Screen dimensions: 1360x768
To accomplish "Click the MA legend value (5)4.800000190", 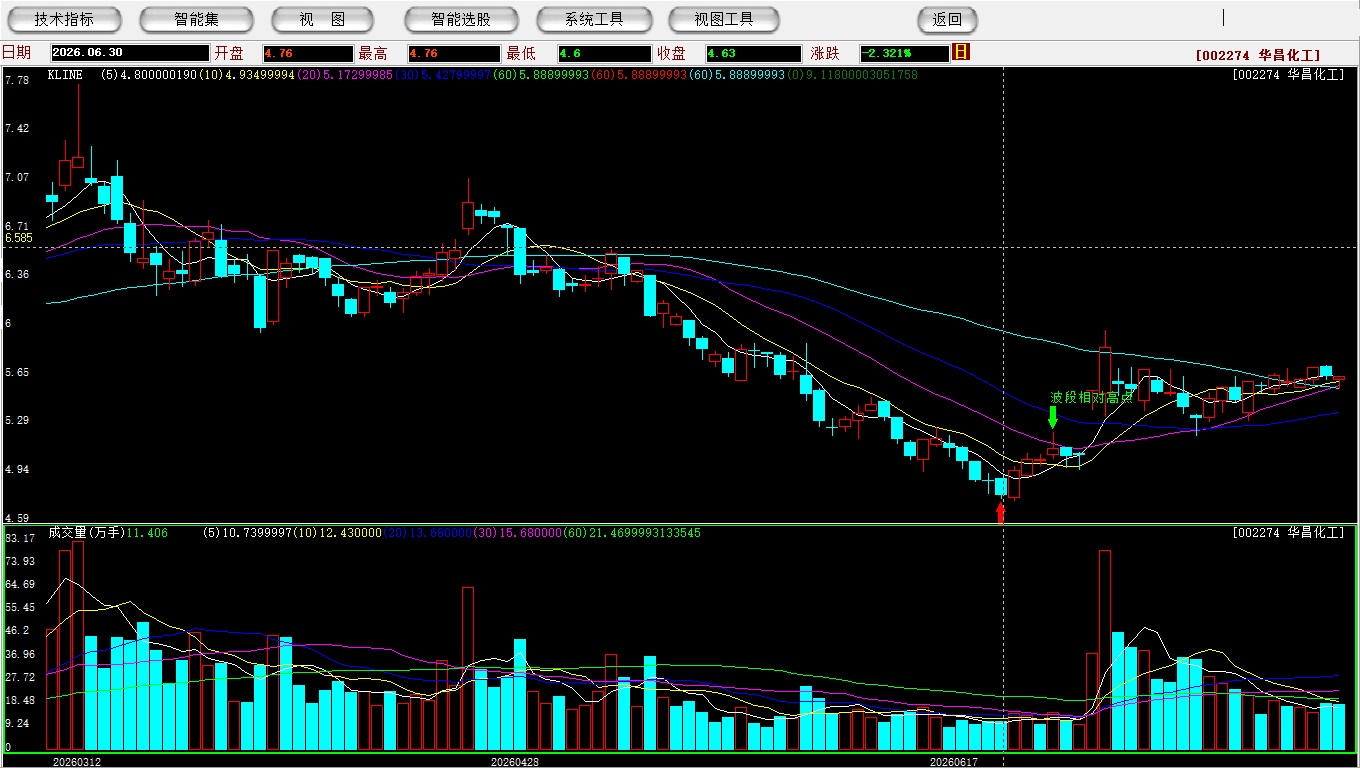I will pyautogui.click(x=148, y=75).
